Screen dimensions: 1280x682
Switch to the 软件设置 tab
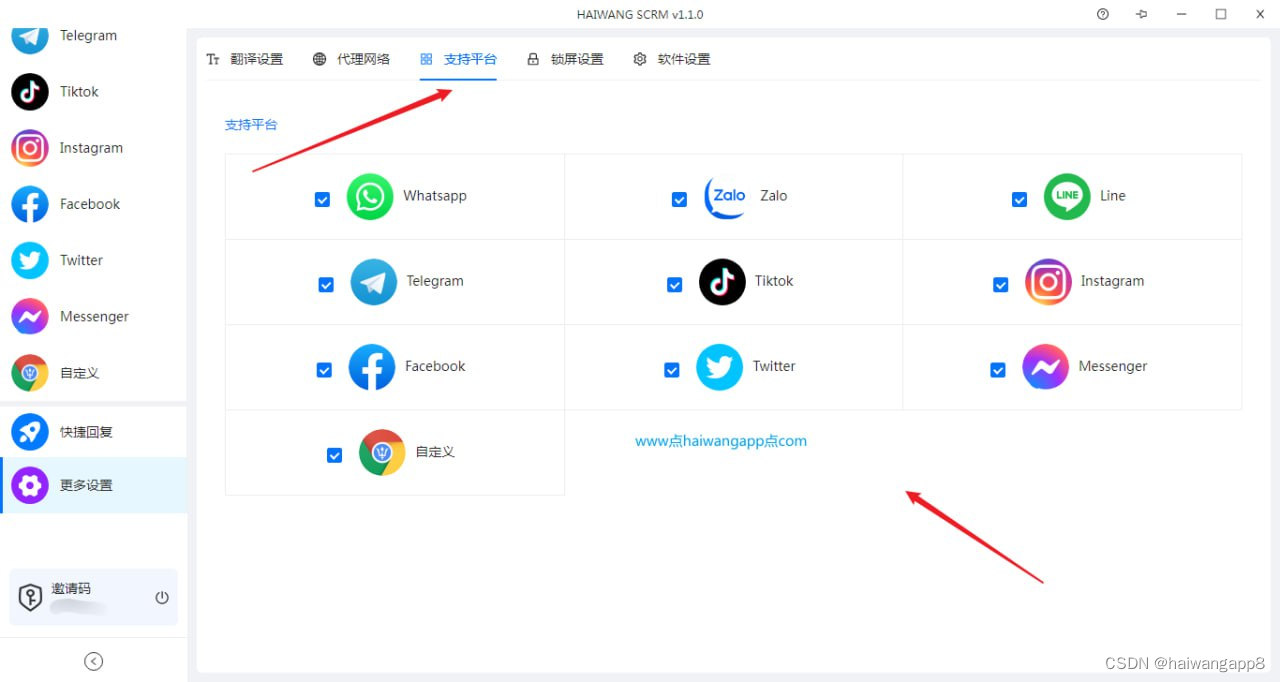672,59
